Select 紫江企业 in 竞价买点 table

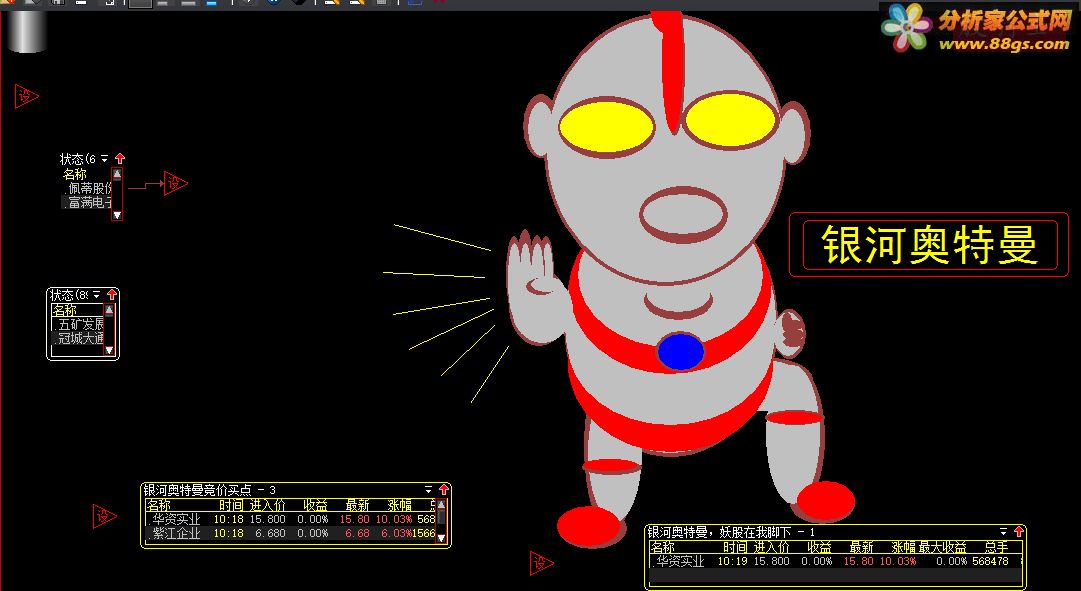pos(176,533)
